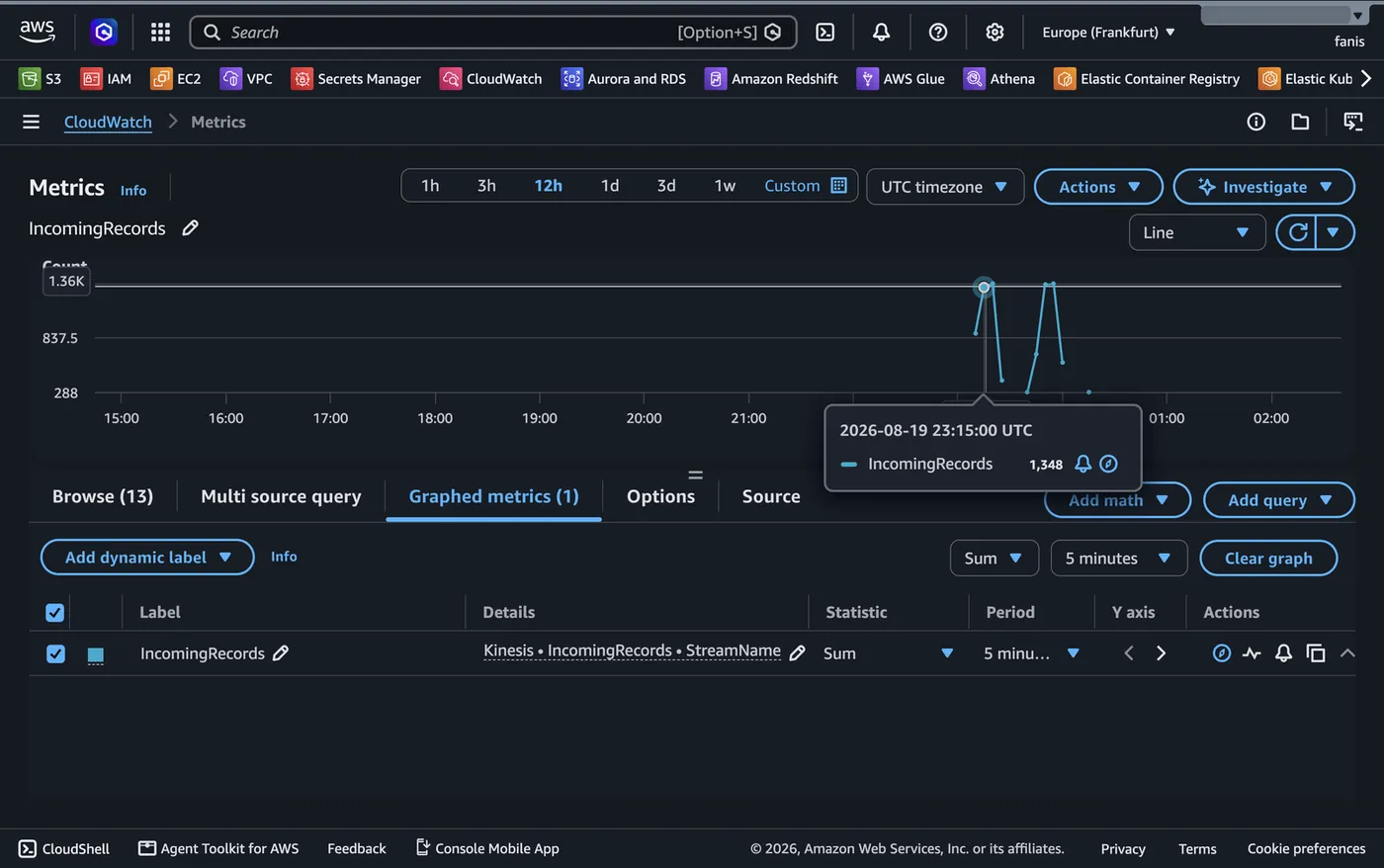Viewport: 1384px width, 868px height.
Task: Click the highlighted 23:15 data point on graph
Action: [984, 288]
